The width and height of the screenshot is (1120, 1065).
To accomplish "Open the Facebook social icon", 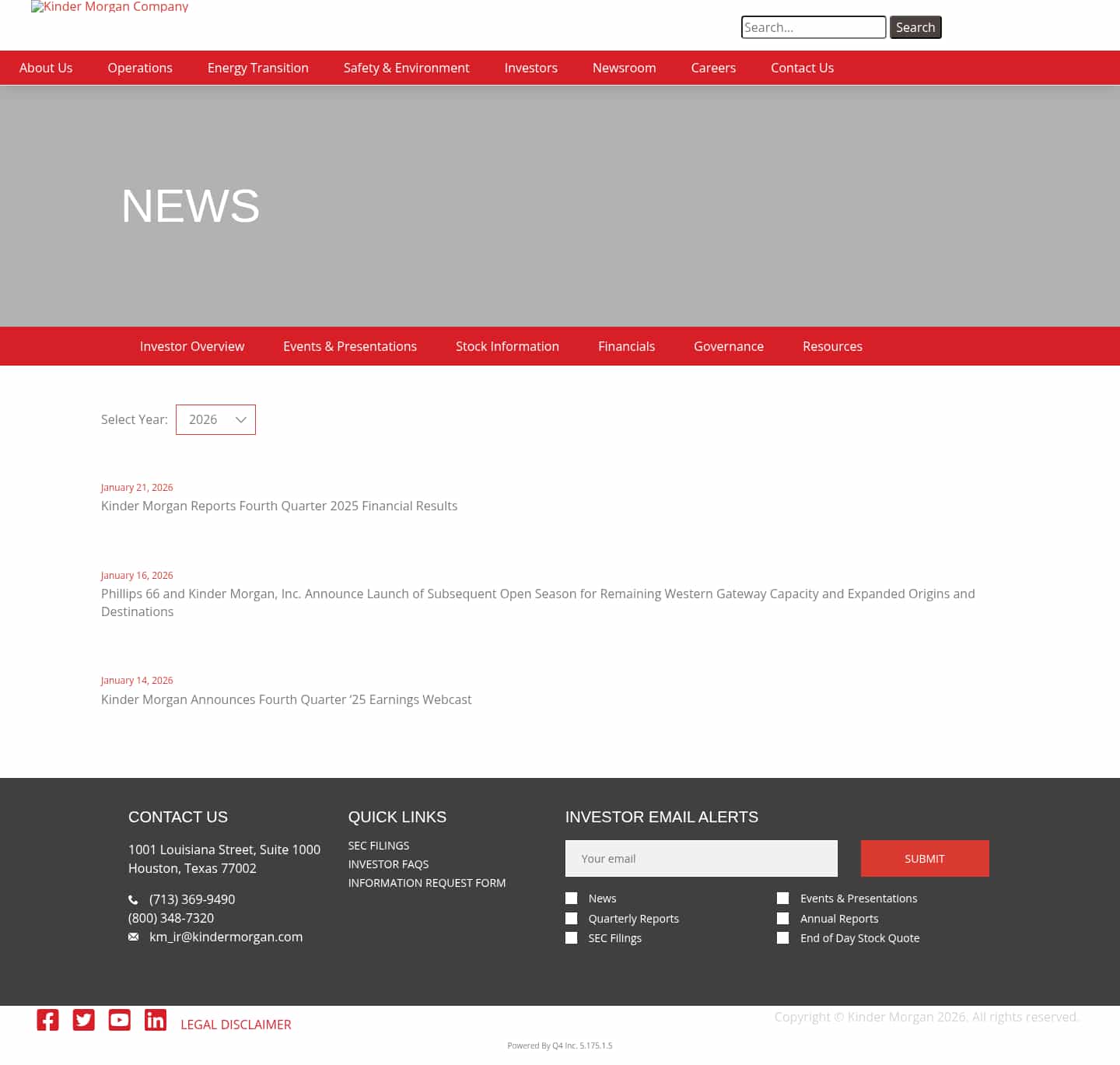I will tap(47, 1020).
